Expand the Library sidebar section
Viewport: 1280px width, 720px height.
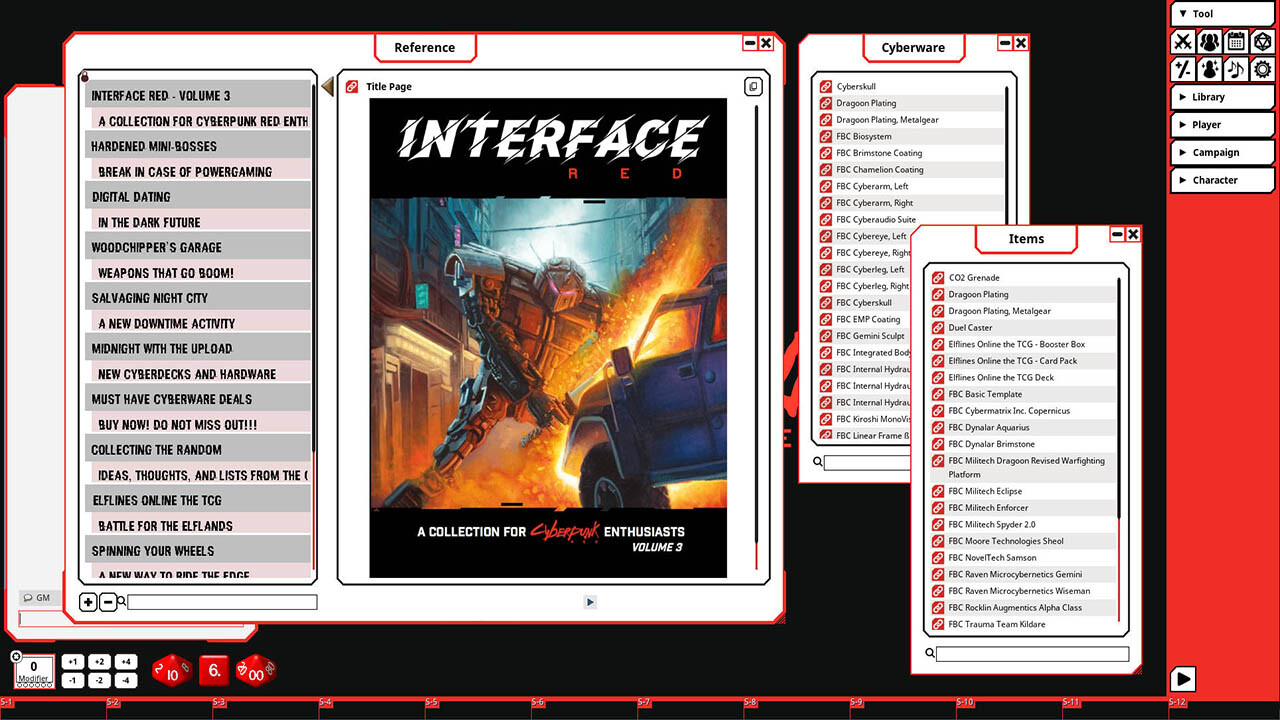1221,96
